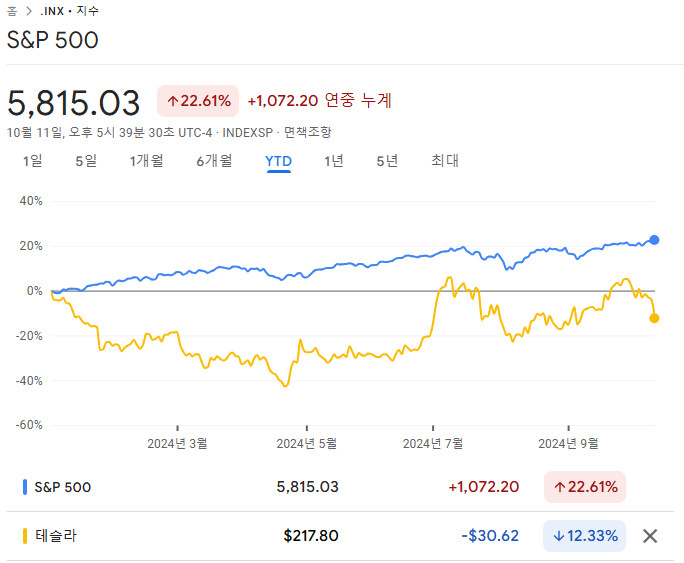Click the Tesla yellow legend marker
The image size is (684, 563).
tap(24, 536)
